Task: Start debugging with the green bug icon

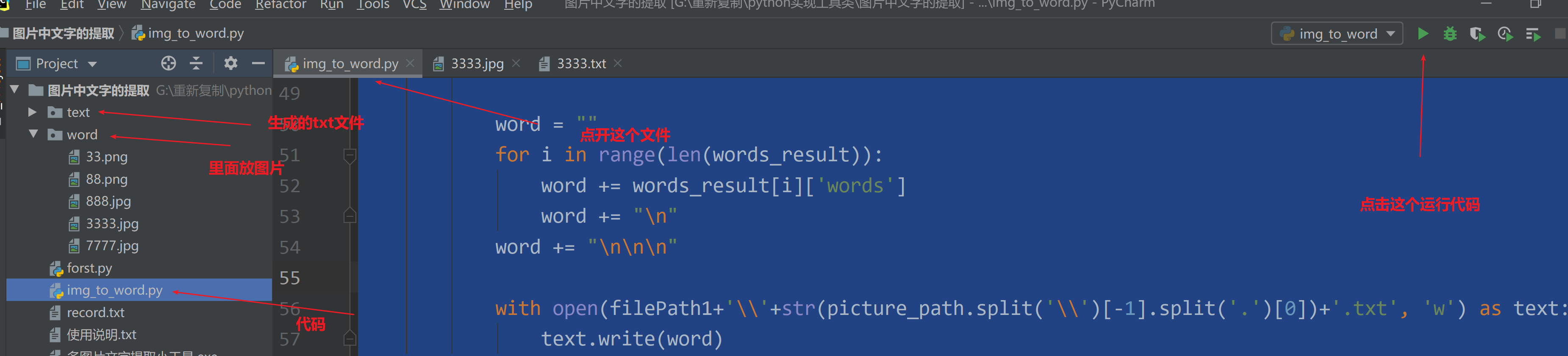Action: [1450, 34]
